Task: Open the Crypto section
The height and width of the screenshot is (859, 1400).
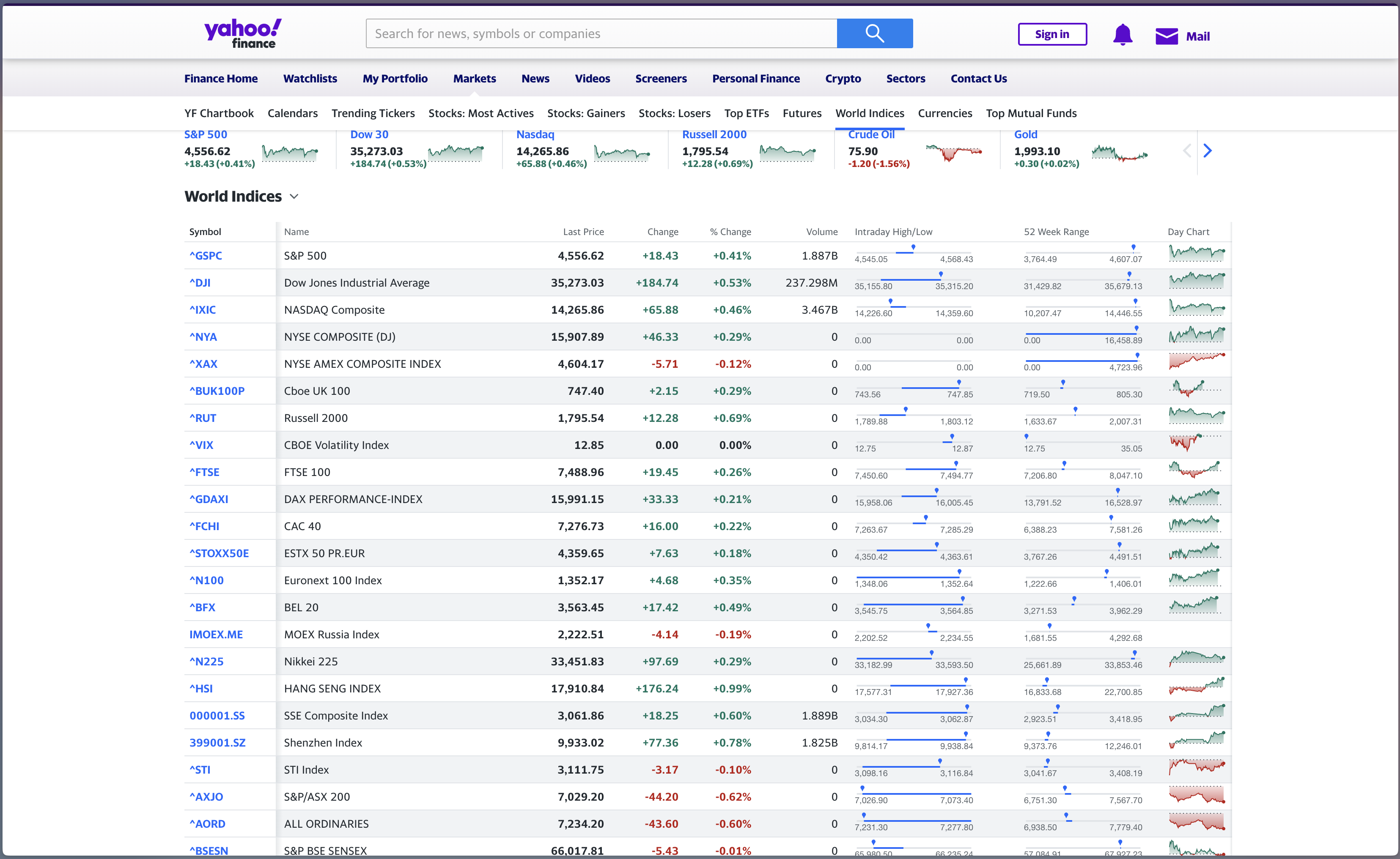Action: coord(843,78)
